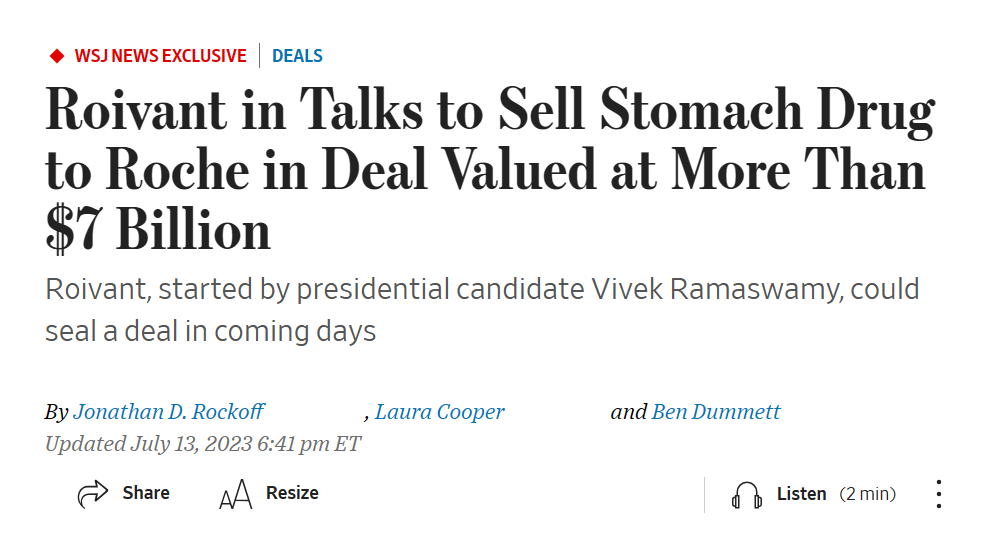Click the $7 Billion text in headline

158,230
